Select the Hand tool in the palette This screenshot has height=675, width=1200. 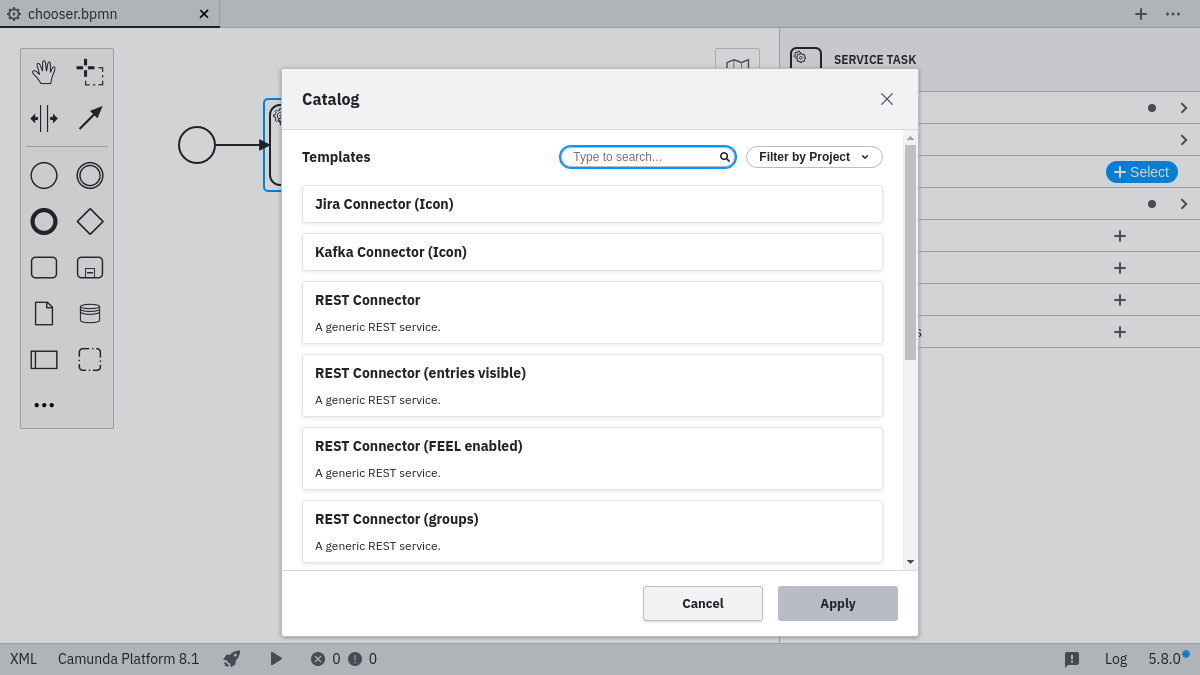pyautogui.click(x=44, y=71)
